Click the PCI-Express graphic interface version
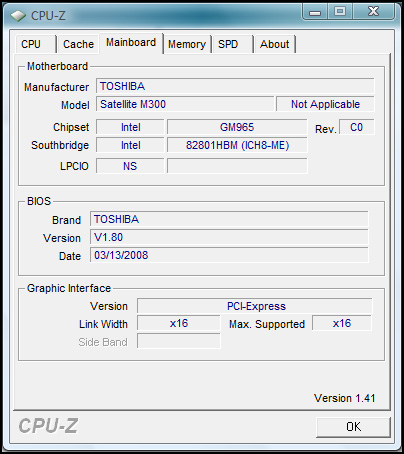The image size is (404, 454). click(x=255, y=306)
